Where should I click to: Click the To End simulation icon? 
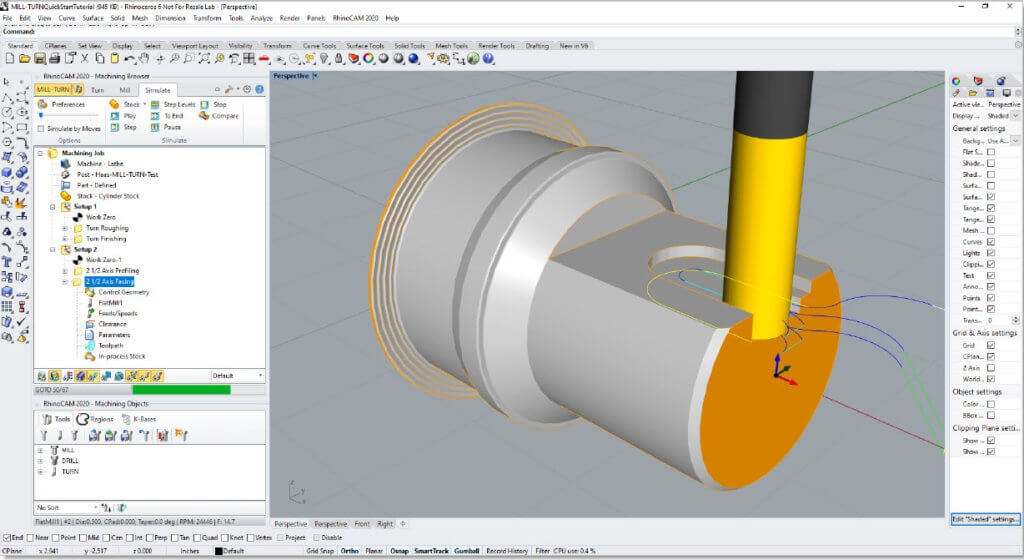[x=156, y=116]
